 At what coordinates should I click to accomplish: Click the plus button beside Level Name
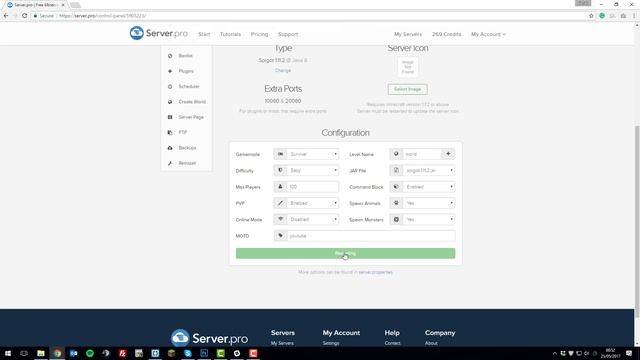tap(448, 154)
